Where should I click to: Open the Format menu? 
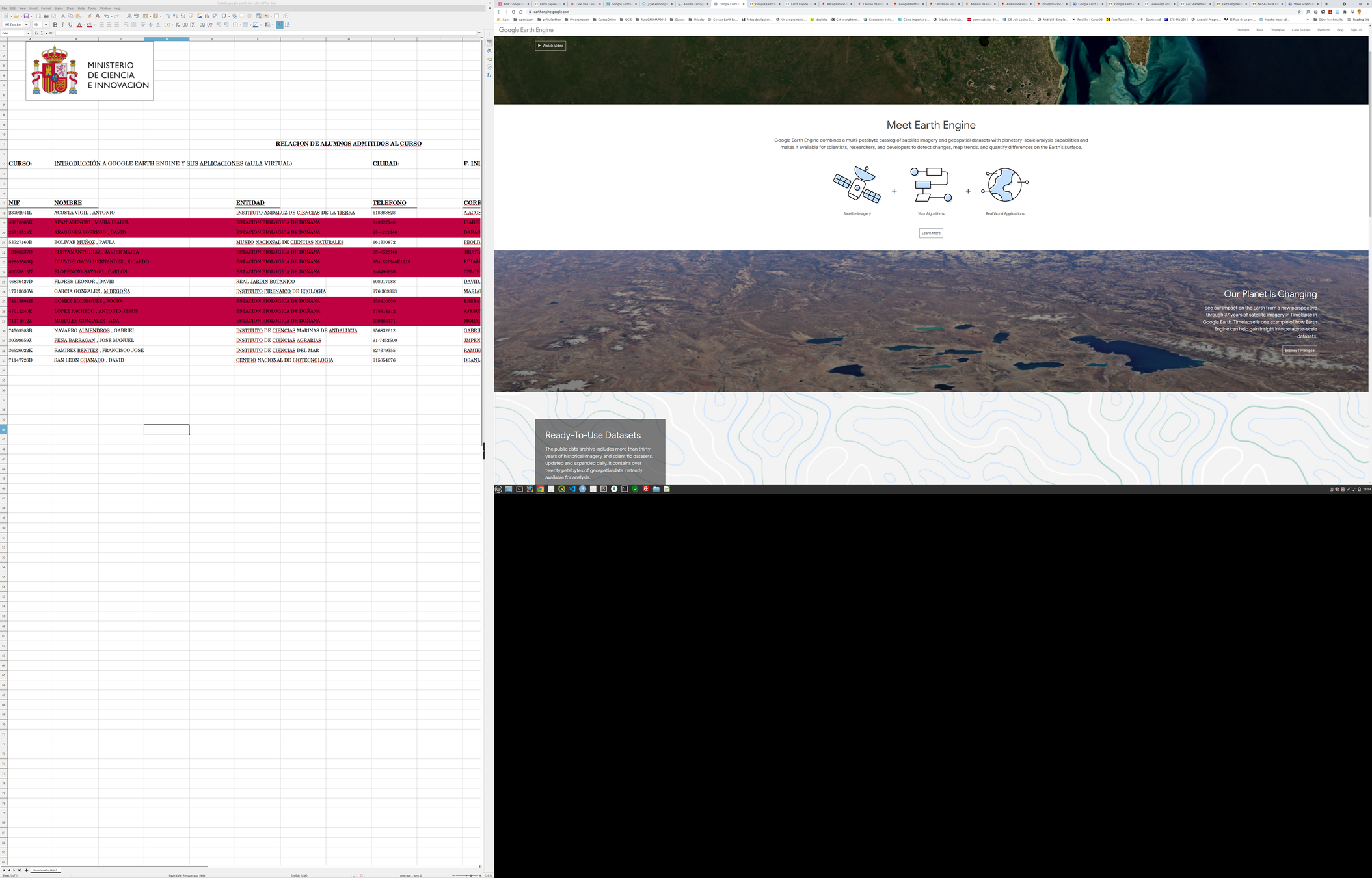pyautogui.click(x=46, y=8)
